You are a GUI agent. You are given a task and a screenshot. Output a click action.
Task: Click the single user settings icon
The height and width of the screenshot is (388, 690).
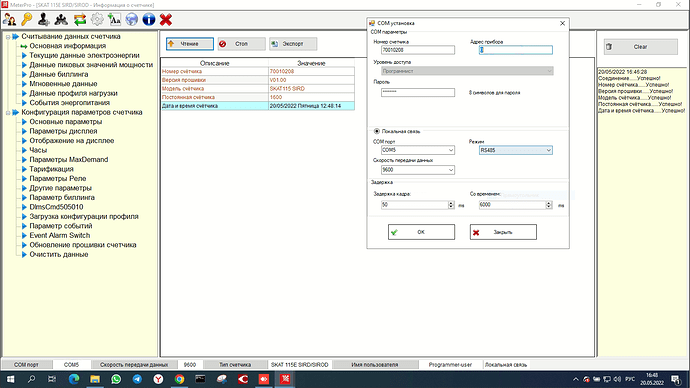(x=44, y=19)
